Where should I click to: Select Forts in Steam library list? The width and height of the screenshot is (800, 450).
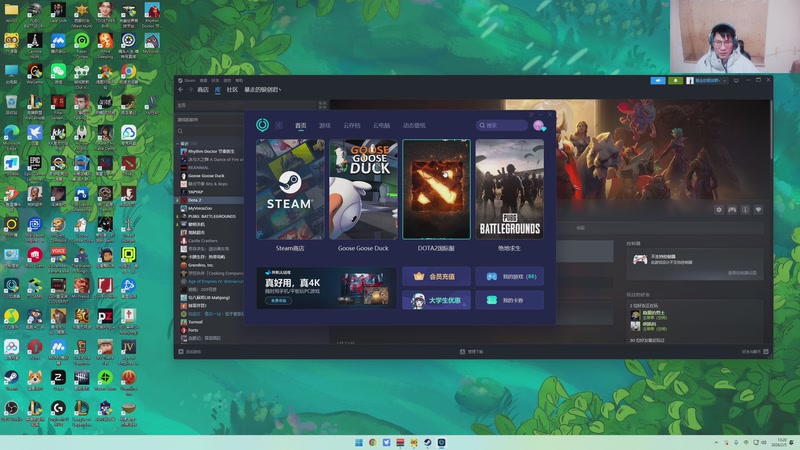(x=192, y=330)
